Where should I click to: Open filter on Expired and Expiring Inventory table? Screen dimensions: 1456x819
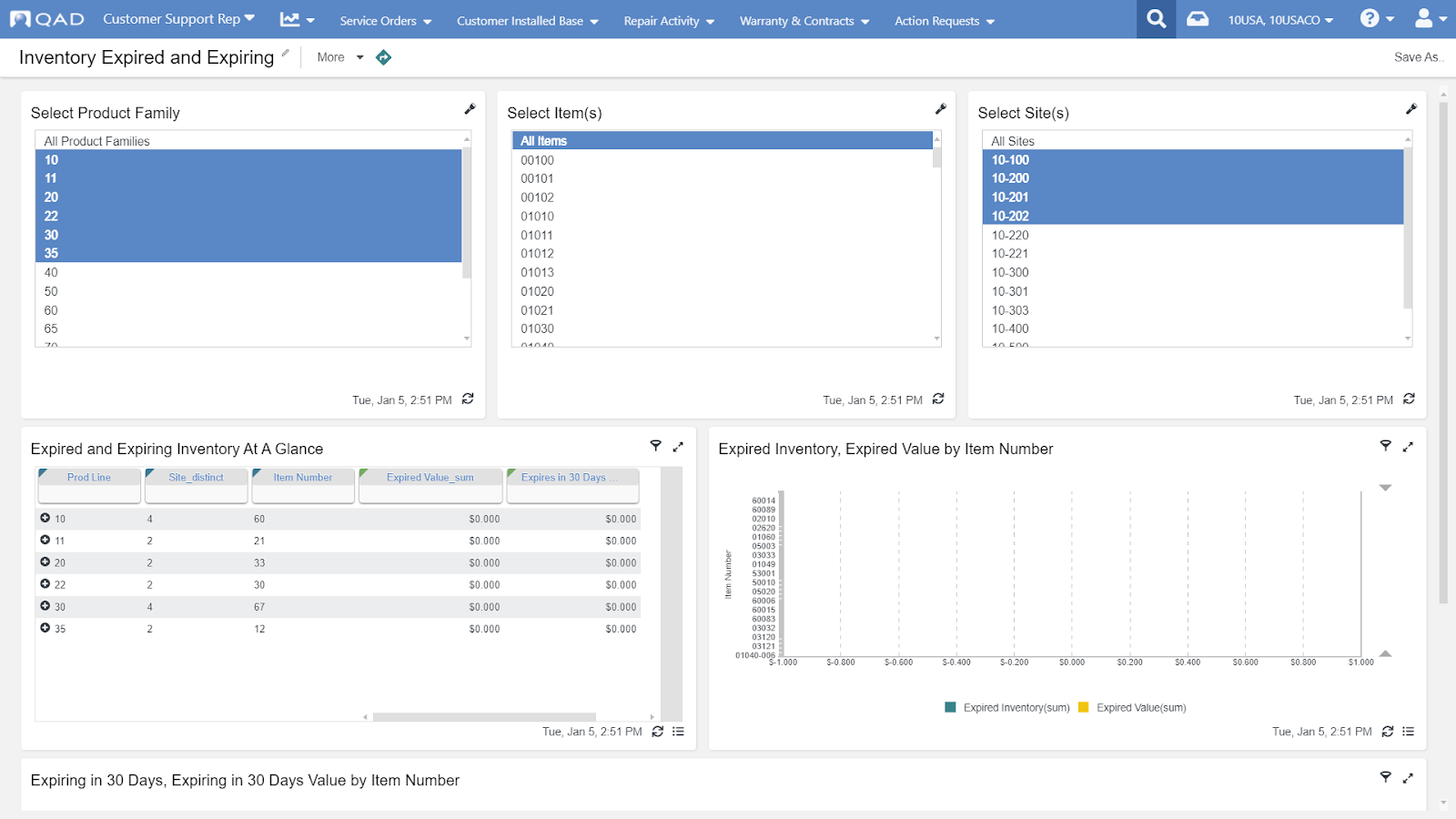655,446
